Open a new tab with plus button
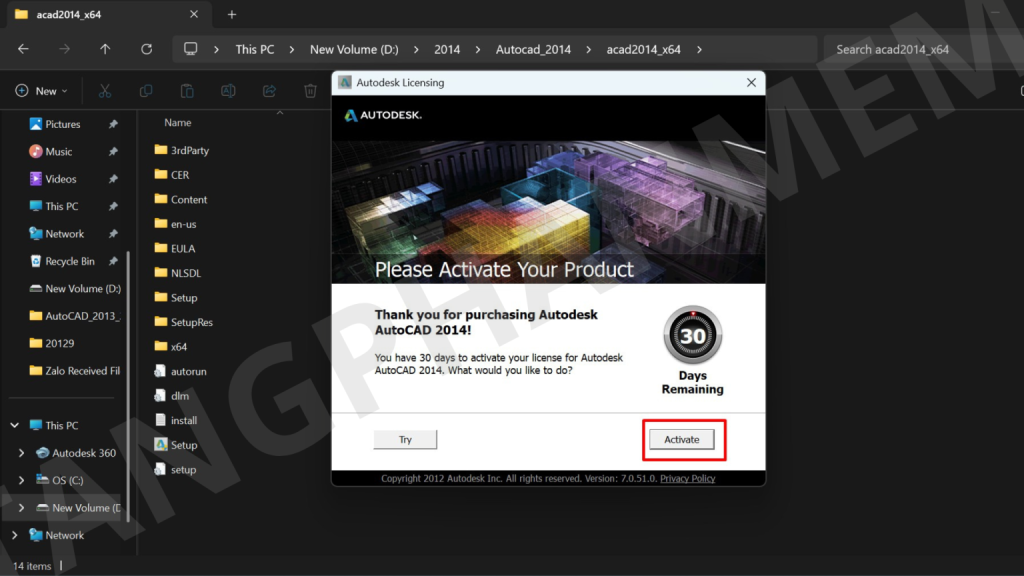Image resolution: width=1024 pixels, height=576 pixels. 232,15
